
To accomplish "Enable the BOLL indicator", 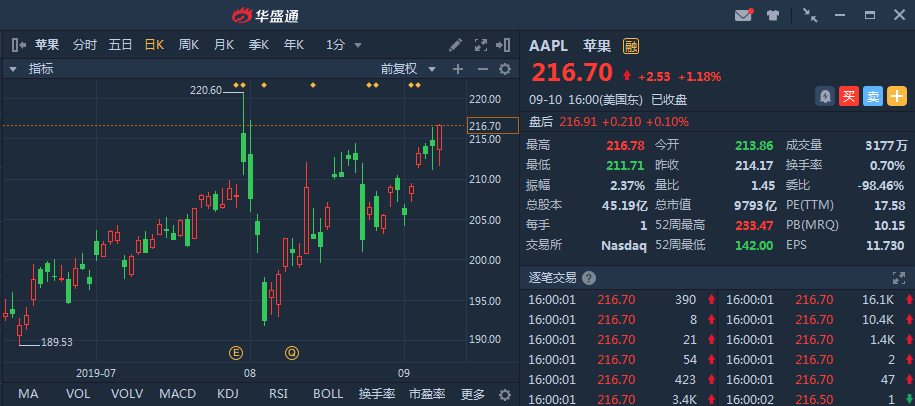I will pos(328,394).
